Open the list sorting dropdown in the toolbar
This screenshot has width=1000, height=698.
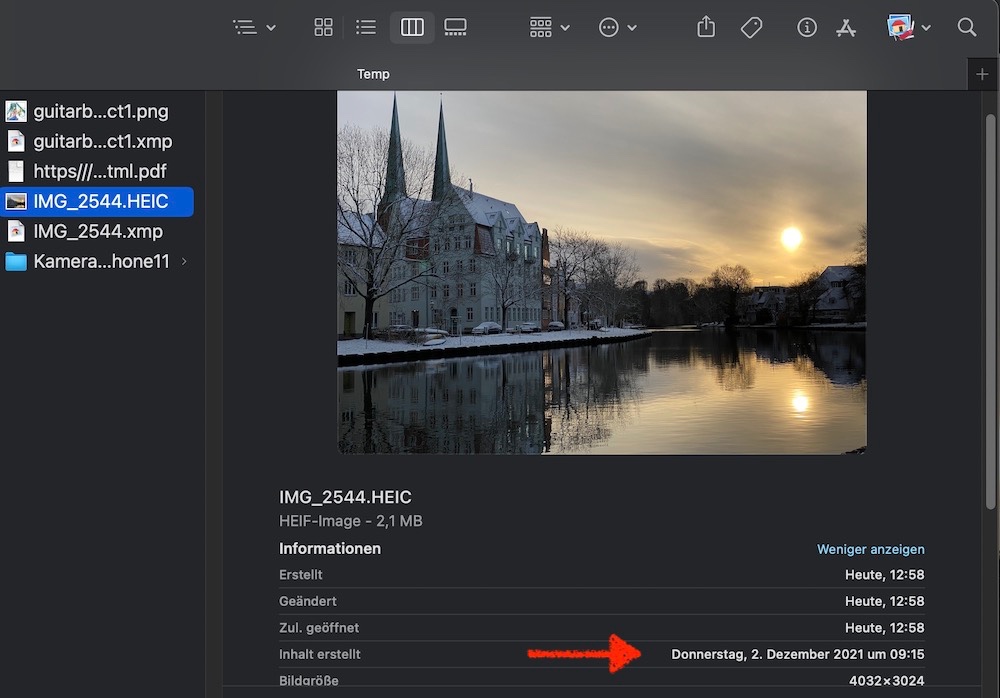tap(254, 28)
